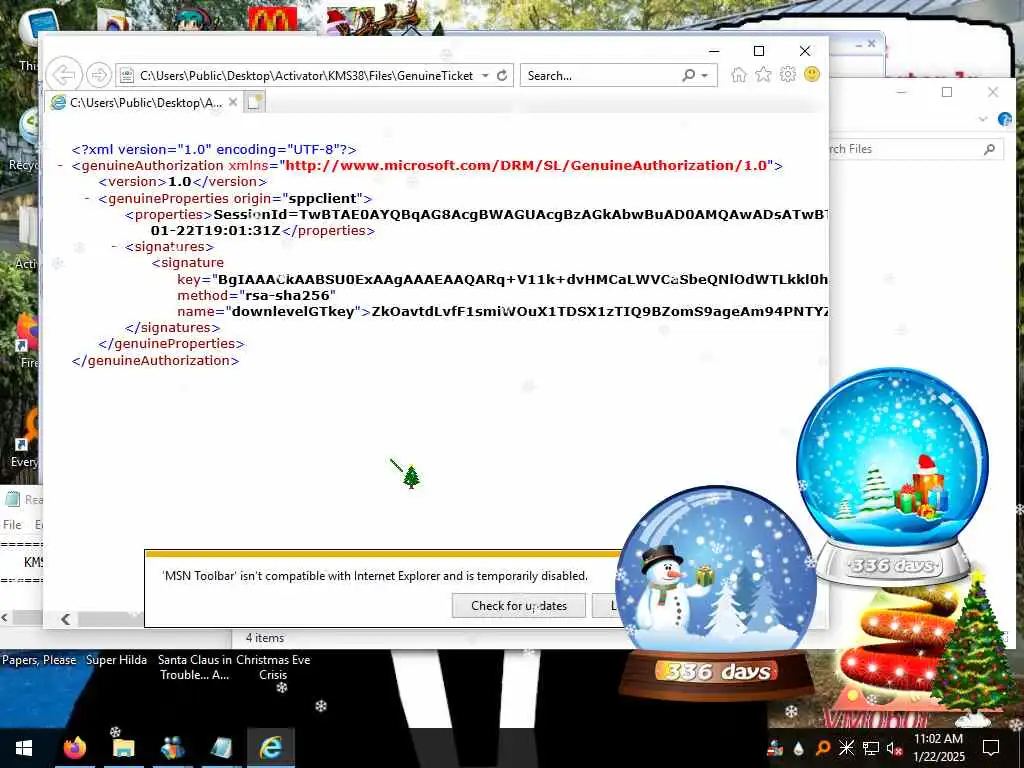The width and height of the screenshot is (1024, 768).
Task: Click the snowman snow globe widget
Action: pos(716,591)
